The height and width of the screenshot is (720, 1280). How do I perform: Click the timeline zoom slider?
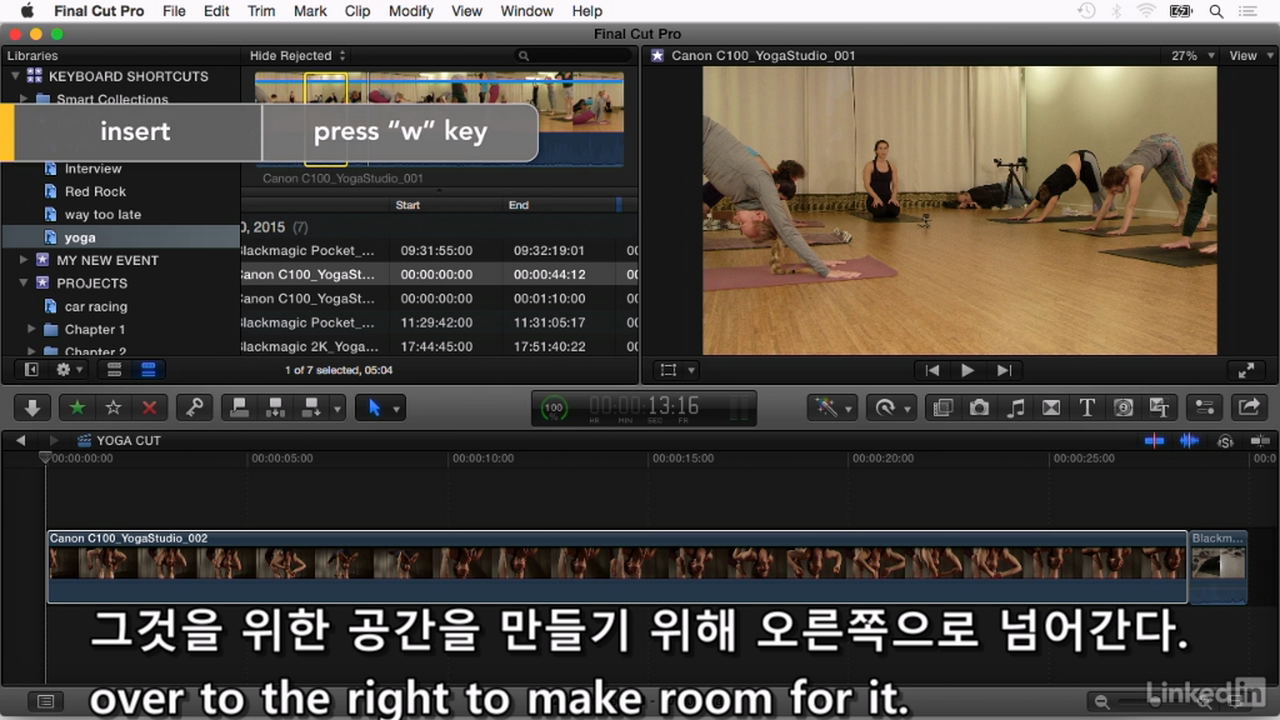coord(1155,702)
